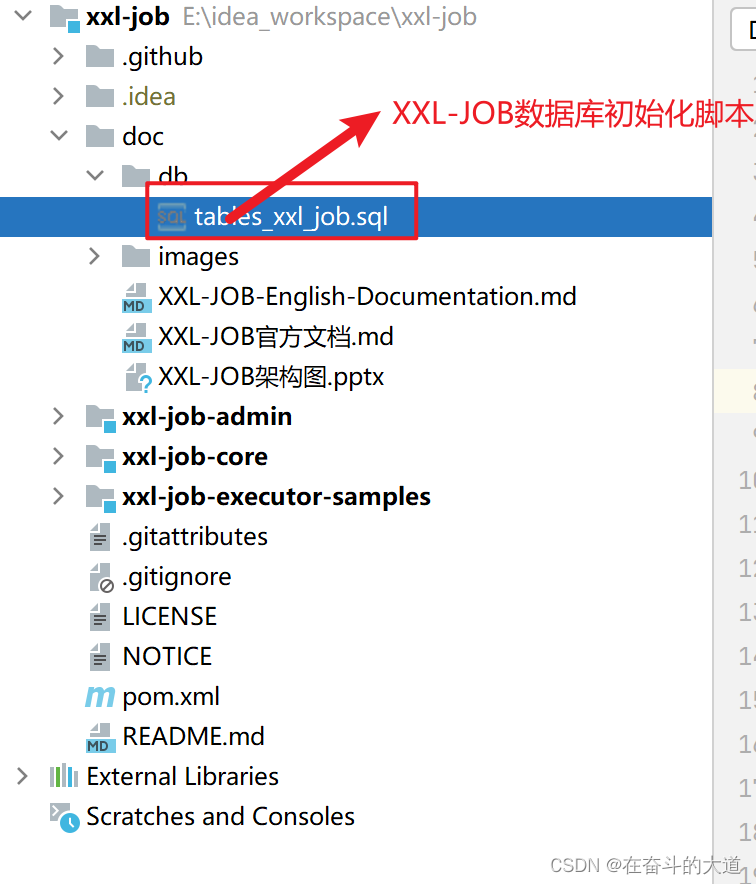The width and height of the screenshot is (756, 884).
Task: Click the xxl-job project module icon
Action: tap(64, 17)
